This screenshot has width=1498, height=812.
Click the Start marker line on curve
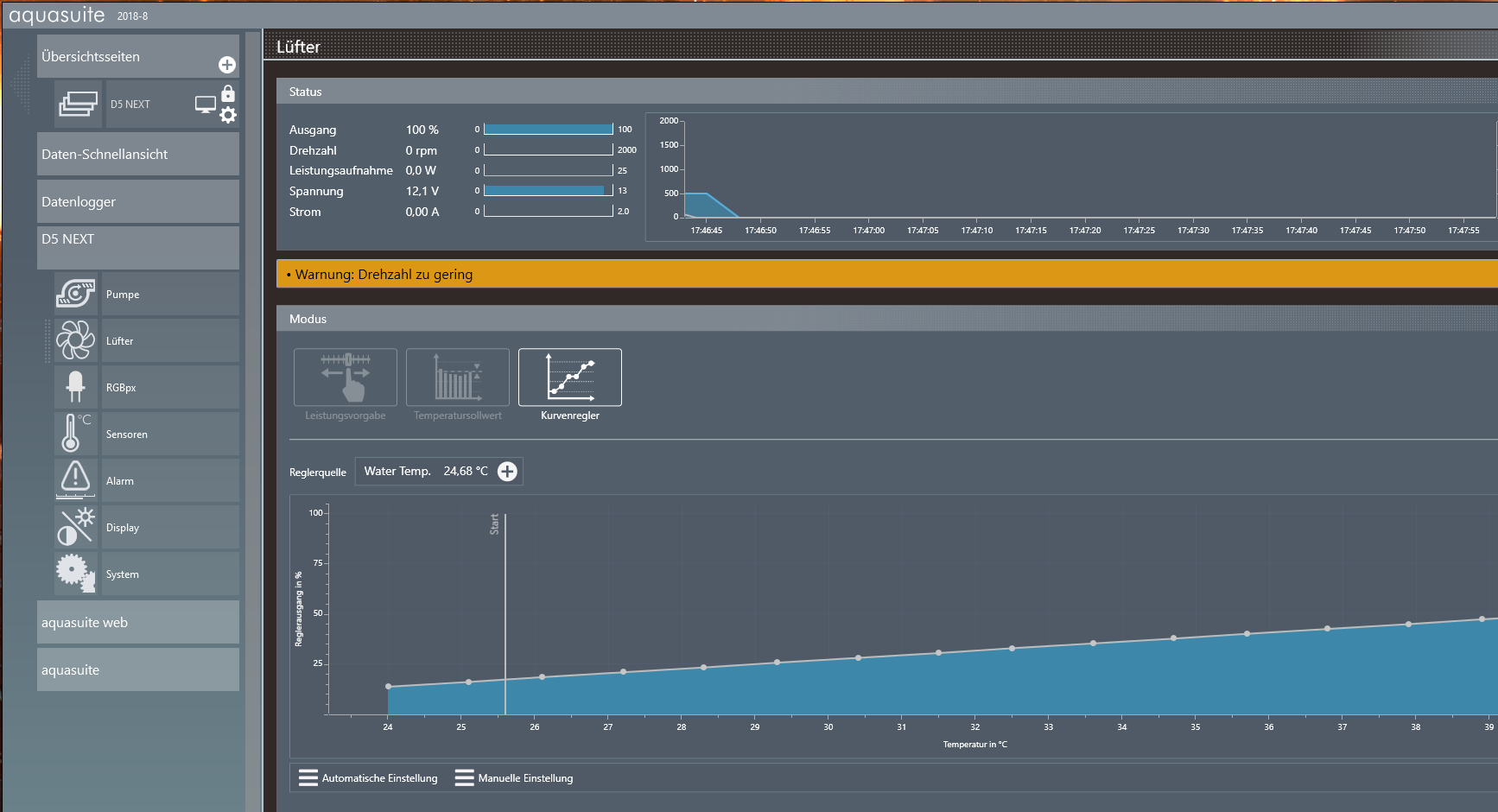coord(505,613)
